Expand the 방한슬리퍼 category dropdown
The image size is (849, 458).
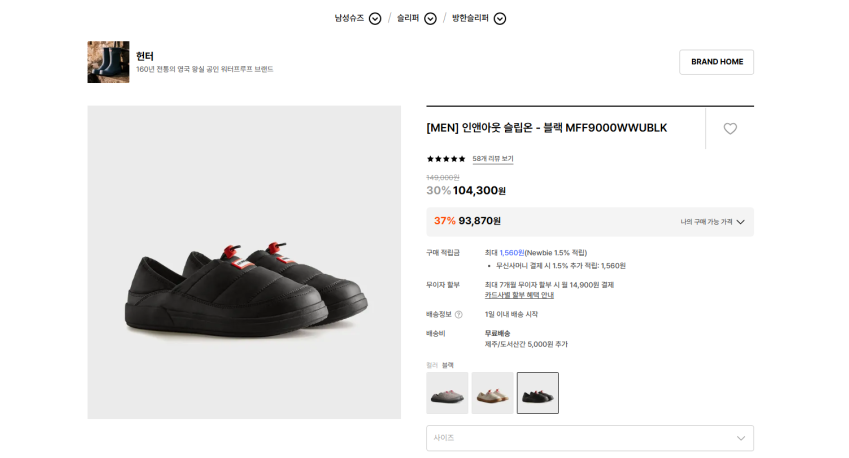click(x=500, y=18)
